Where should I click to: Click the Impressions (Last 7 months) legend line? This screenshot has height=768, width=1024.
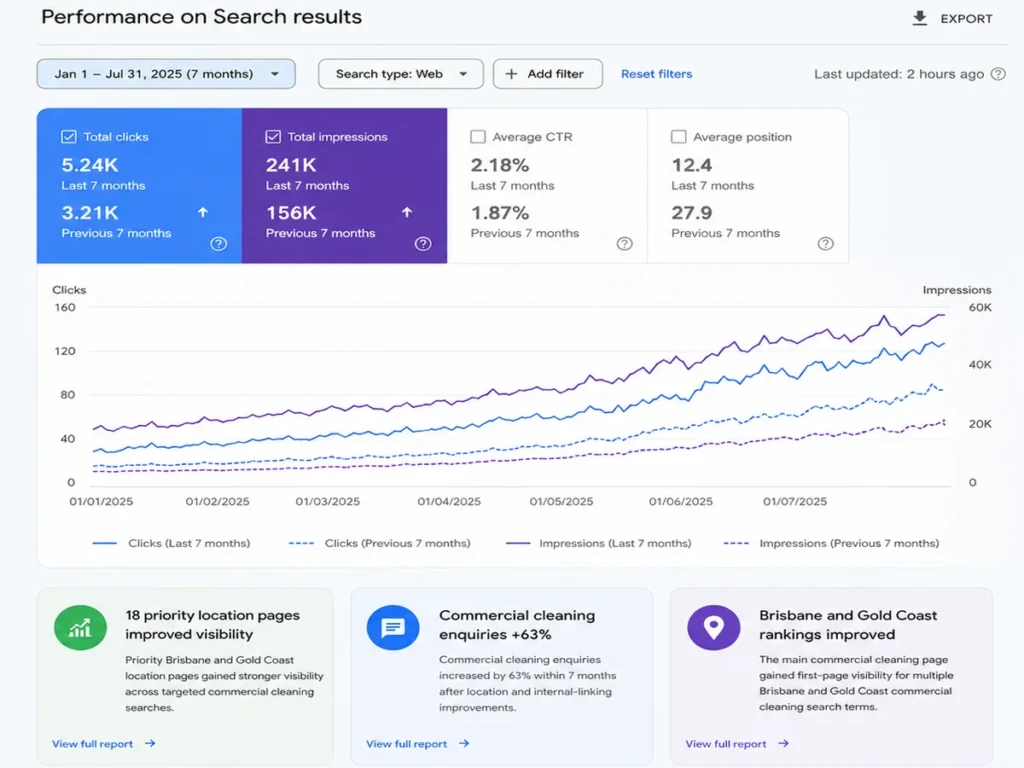pos(518,543)
